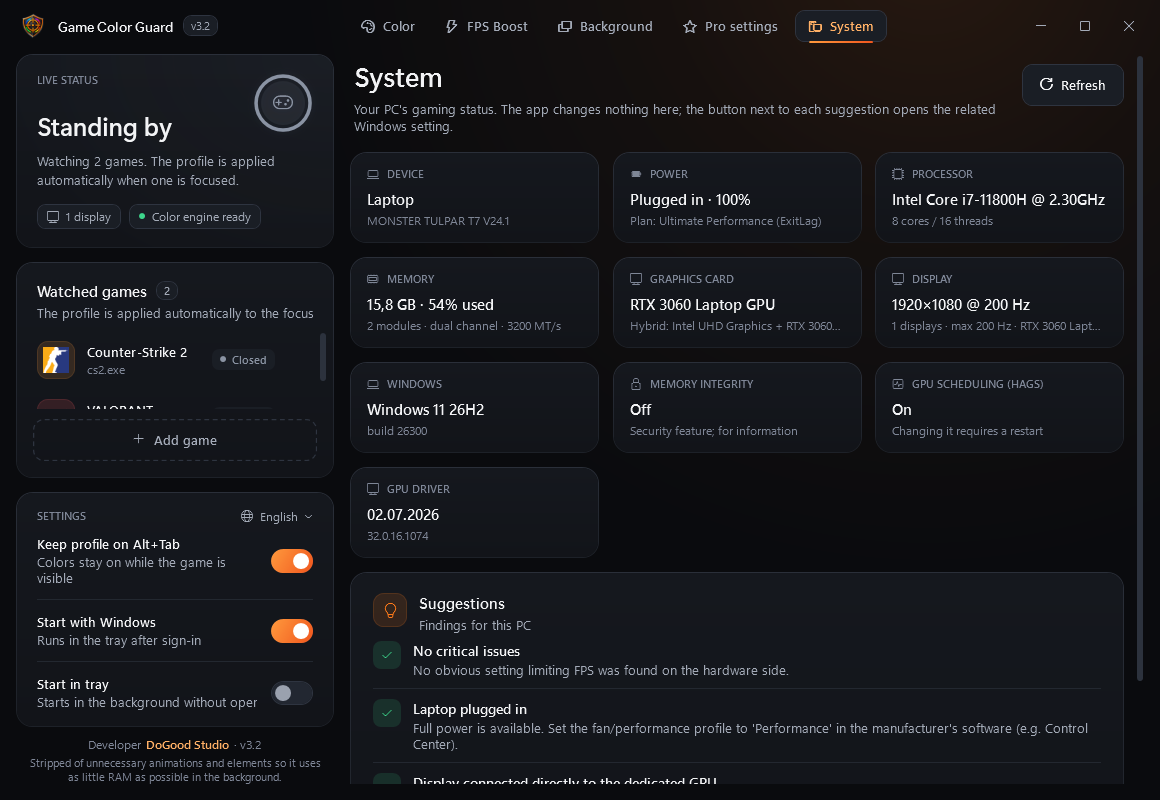1160x800 pixels.
Task: Click the 'Plan: Ultimate Performance (ExitLag)' text
Action: (x=726, y=221)
